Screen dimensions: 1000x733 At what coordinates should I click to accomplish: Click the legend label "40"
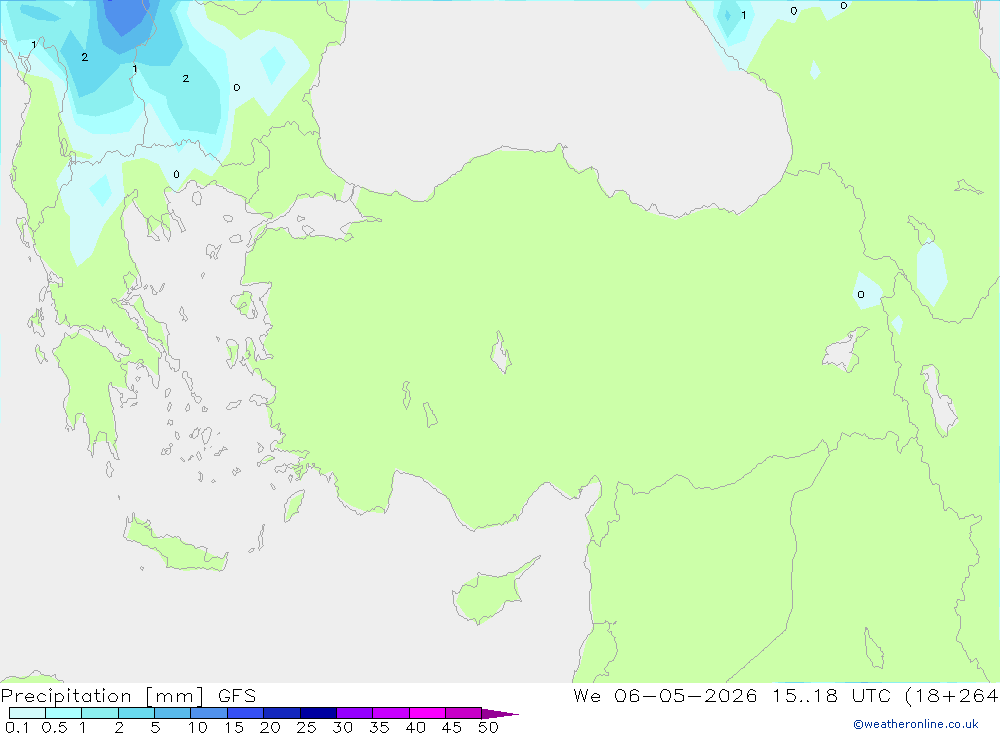point(415,727)
